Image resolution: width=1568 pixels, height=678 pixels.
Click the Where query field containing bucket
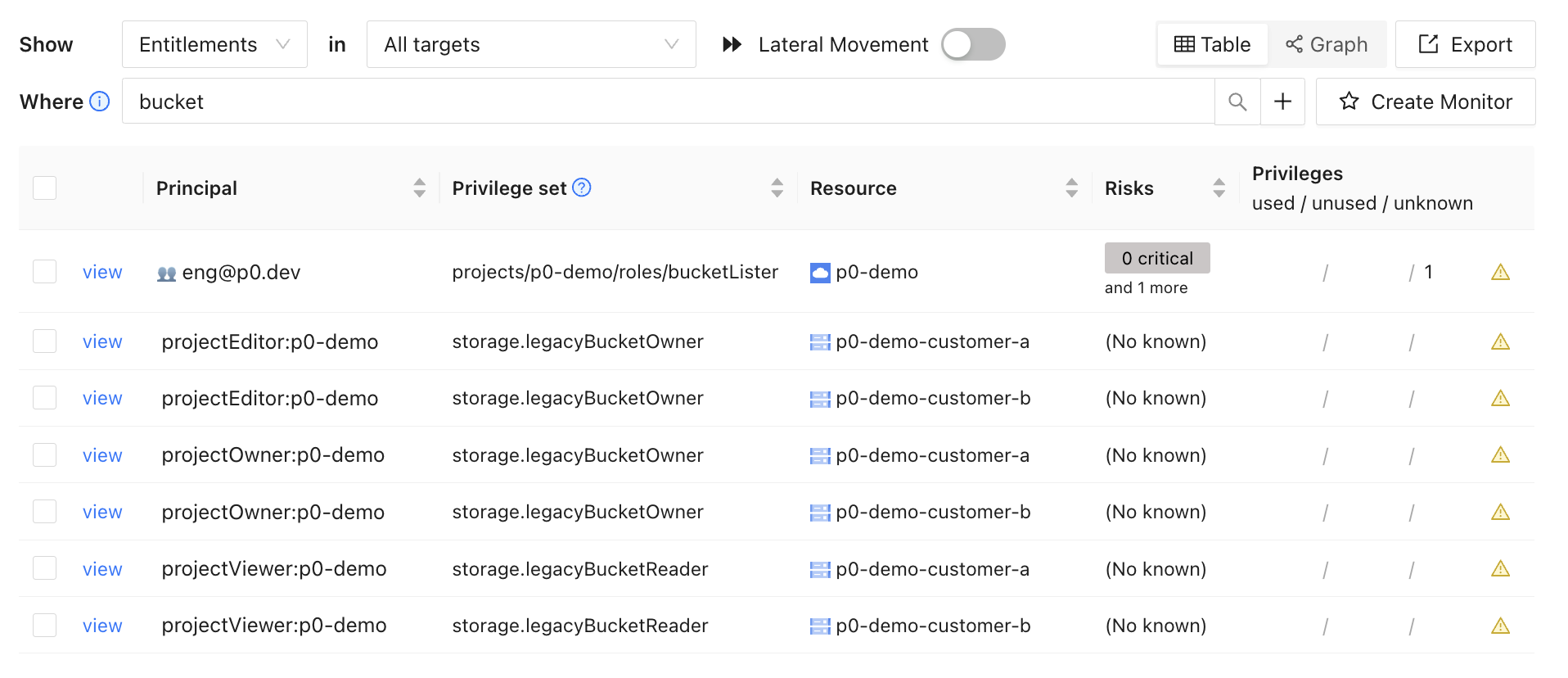click(x=667, y=102)
